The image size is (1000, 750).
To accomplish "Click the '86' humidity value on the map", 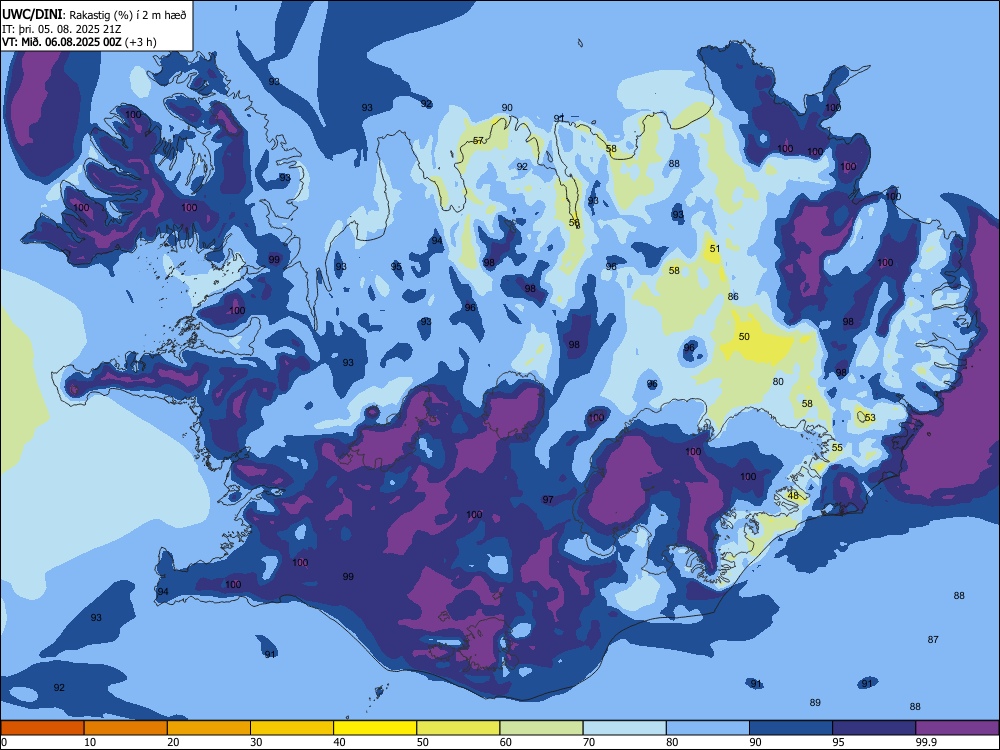I will point(733,297).
